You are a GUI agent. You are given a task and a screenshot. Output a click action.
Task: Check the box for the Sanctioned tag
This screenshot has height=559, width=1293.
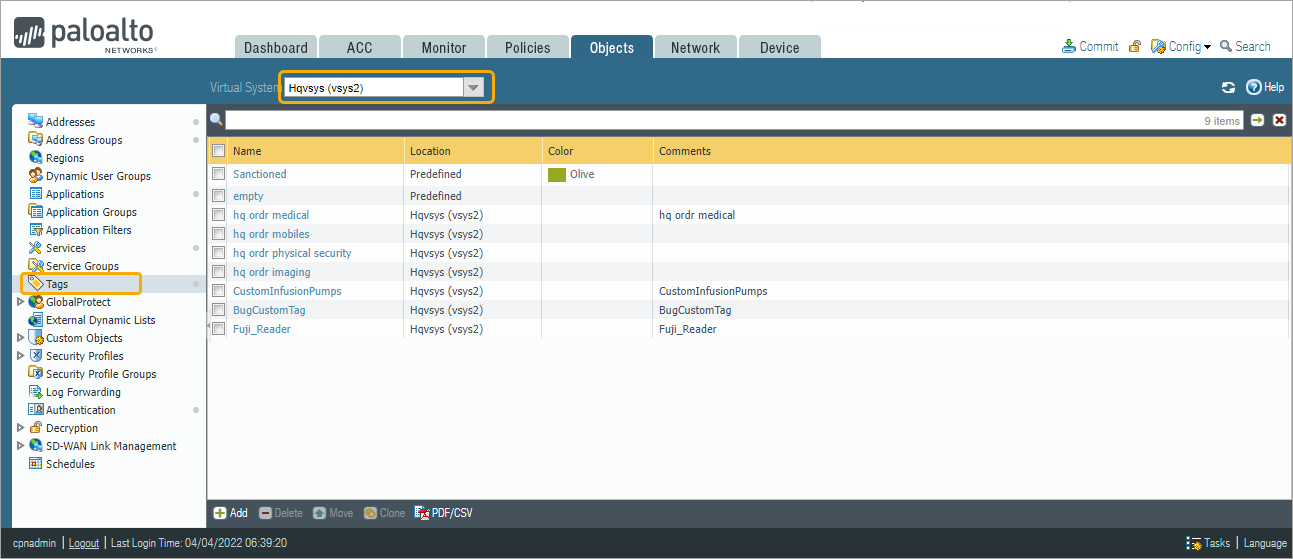coord(218,174)
